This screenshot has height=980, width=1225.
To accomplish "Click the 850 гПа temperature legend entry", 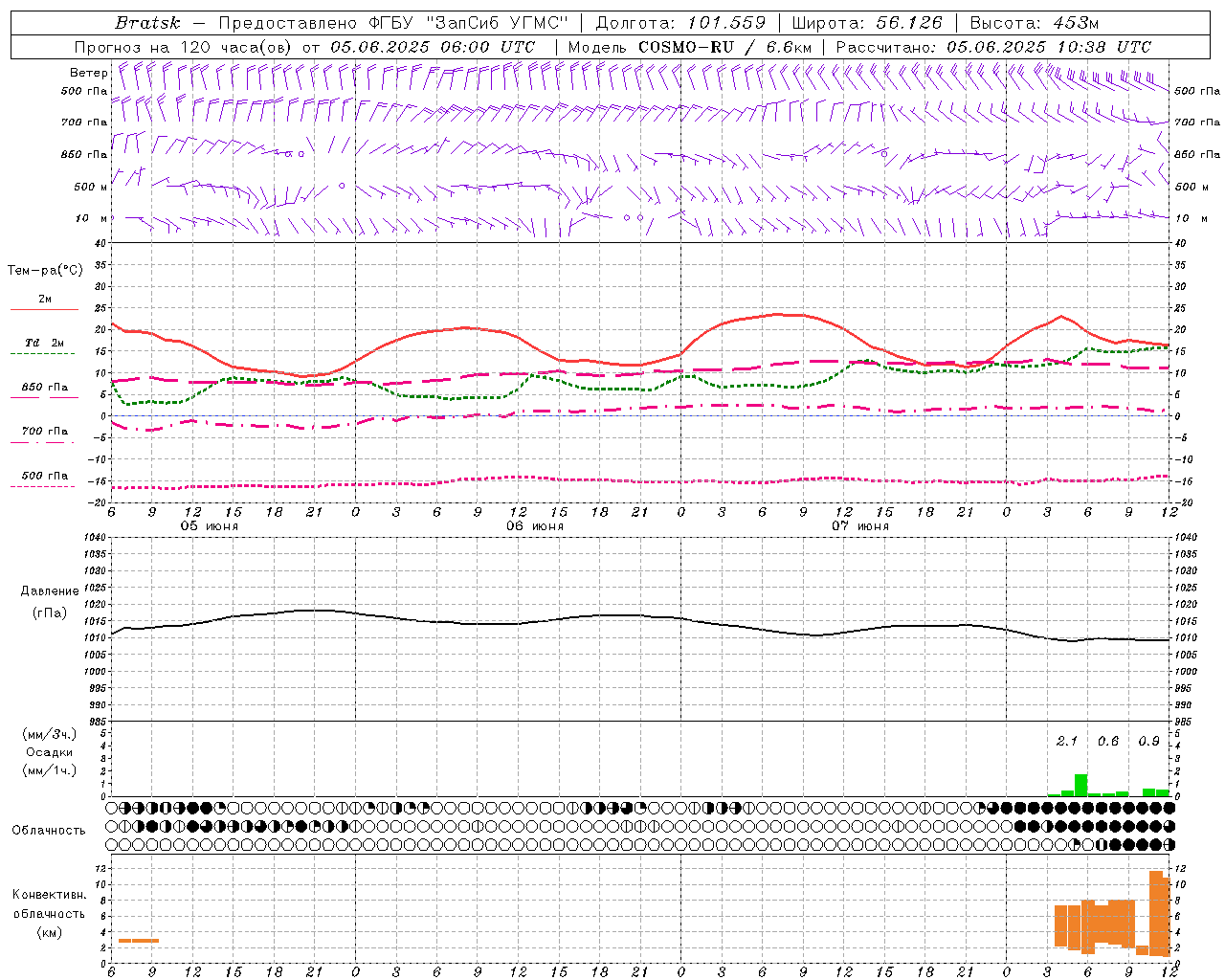I will click(44, 388).
